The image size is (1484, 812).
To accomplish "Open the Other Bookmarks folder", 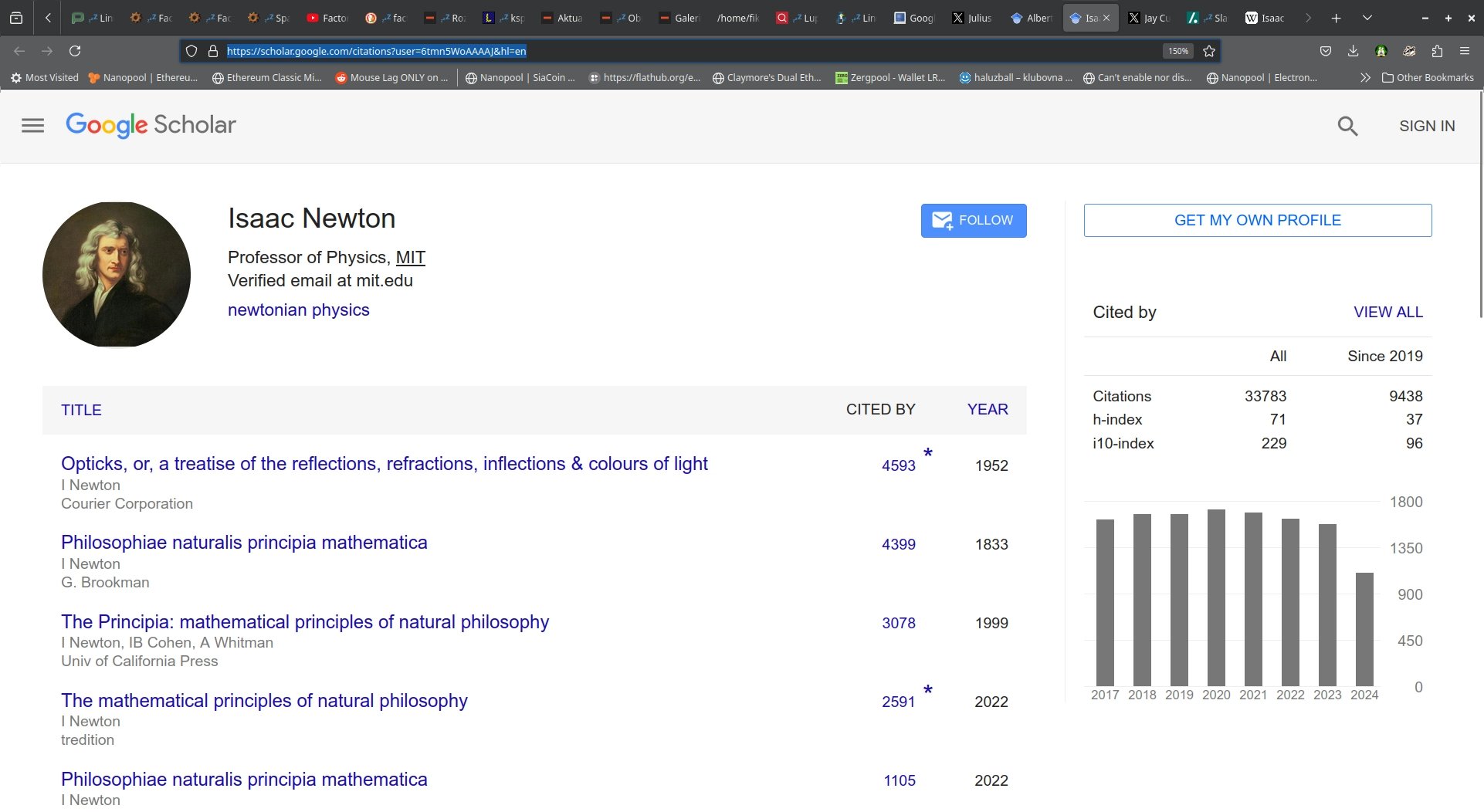I will pyautogui.click(x=1428, y=77).
